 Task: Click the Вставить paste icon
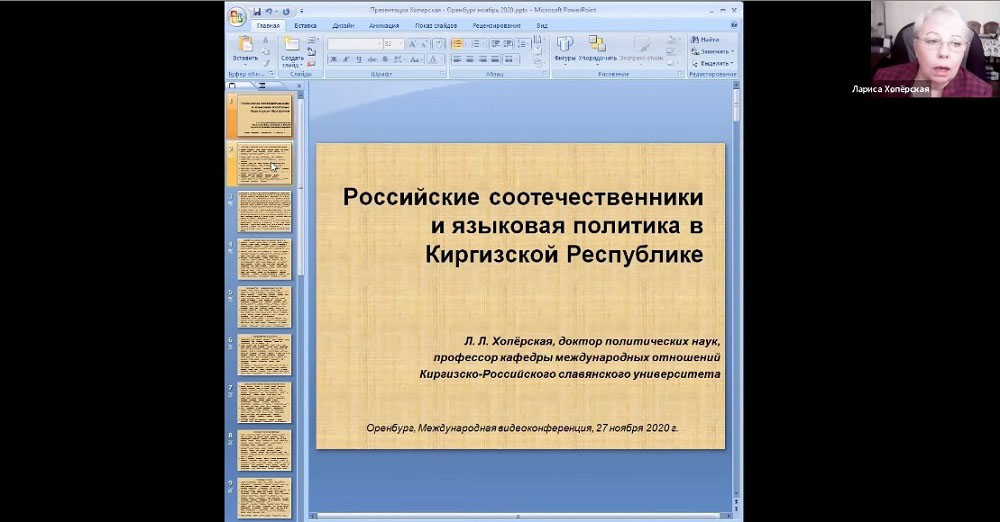[x=245, y=44]
